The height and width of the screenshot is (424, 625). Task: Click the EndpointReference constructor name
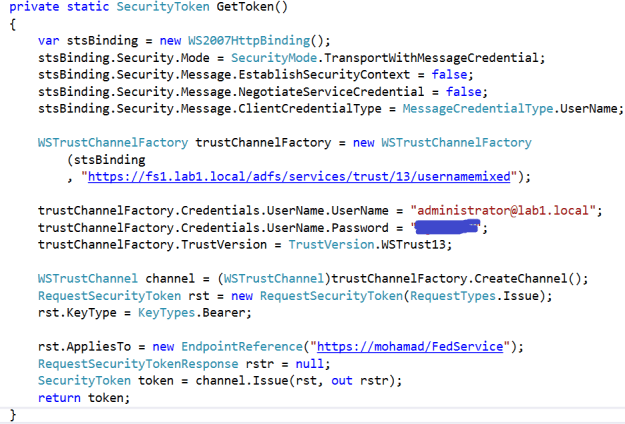click(237, 346)
